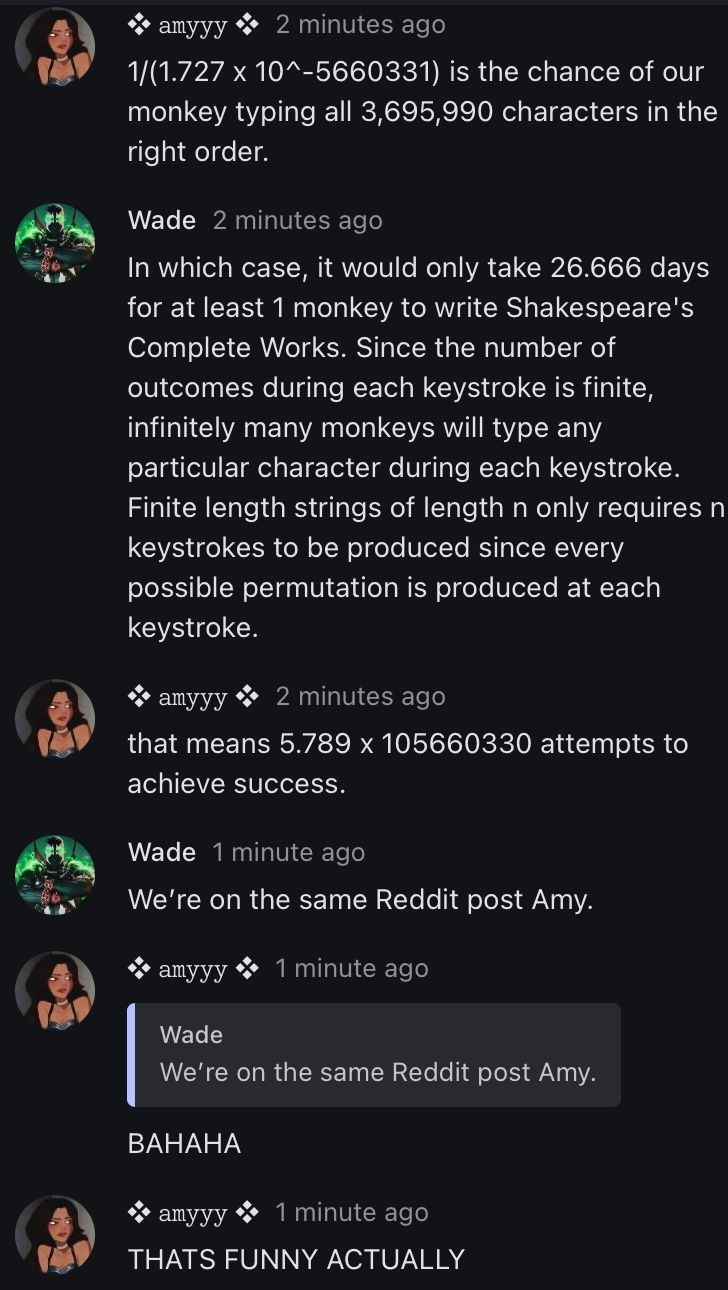The image size is (728, 1290).
Task: Open Wade's avatar next to the 26.666 days message
Action: pos(56,243)
